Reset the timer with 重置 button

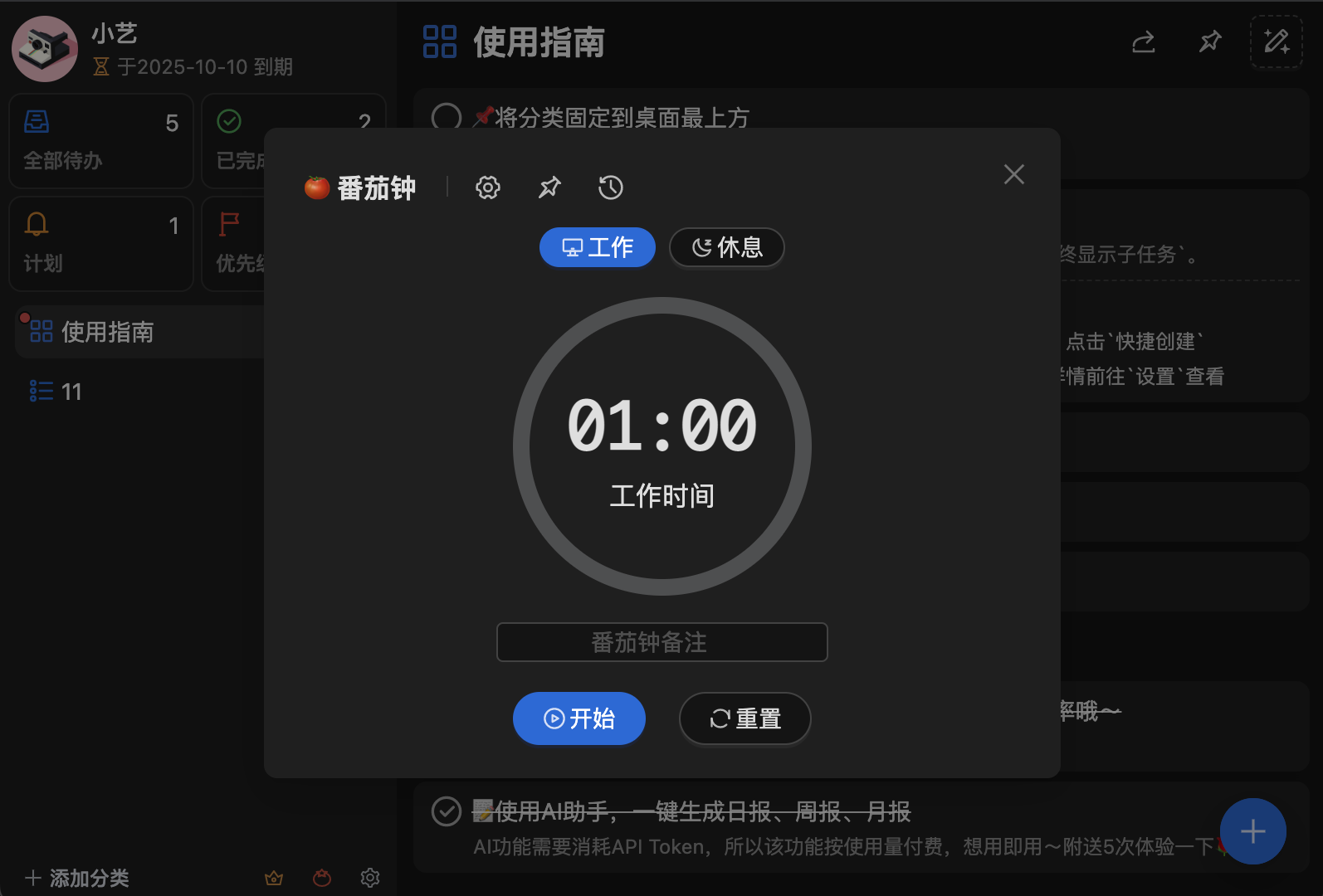pyautogui.click(x=745, y=718)
